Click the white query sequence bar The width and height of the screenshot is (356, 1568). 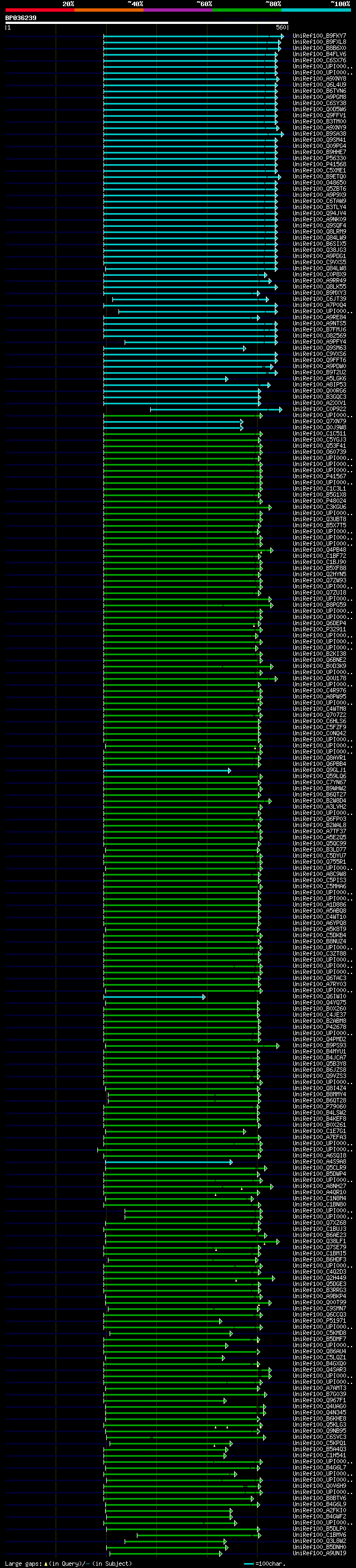coord(147,23)
